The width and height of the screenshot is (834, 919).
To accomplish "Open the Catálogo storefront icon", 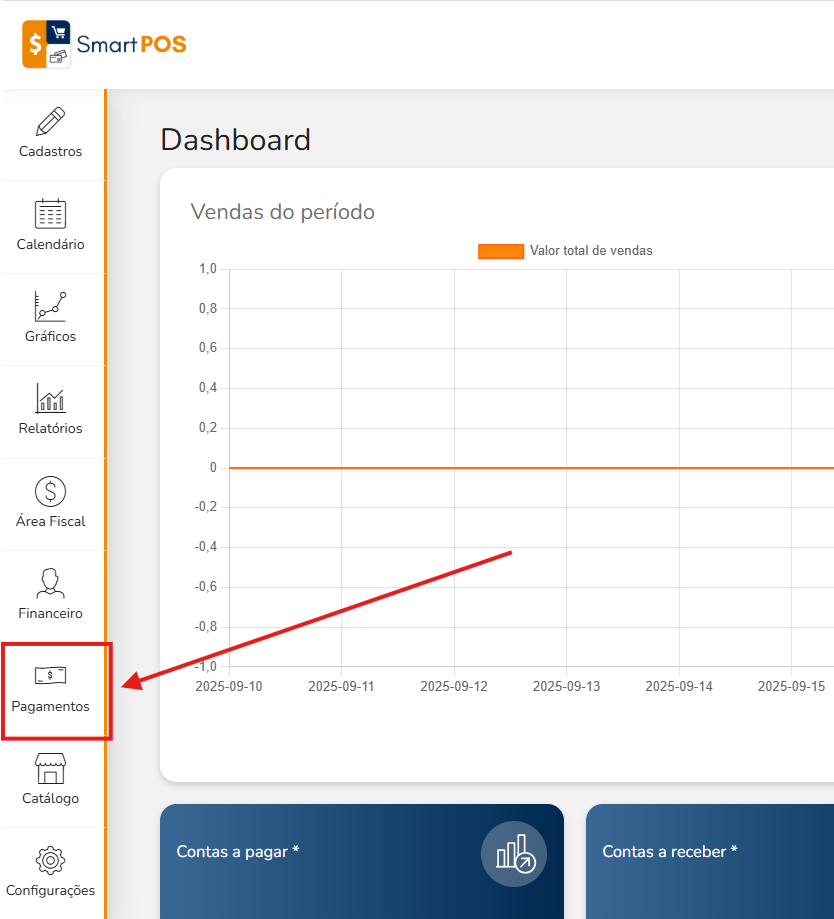I will click(x=50, y=768).
